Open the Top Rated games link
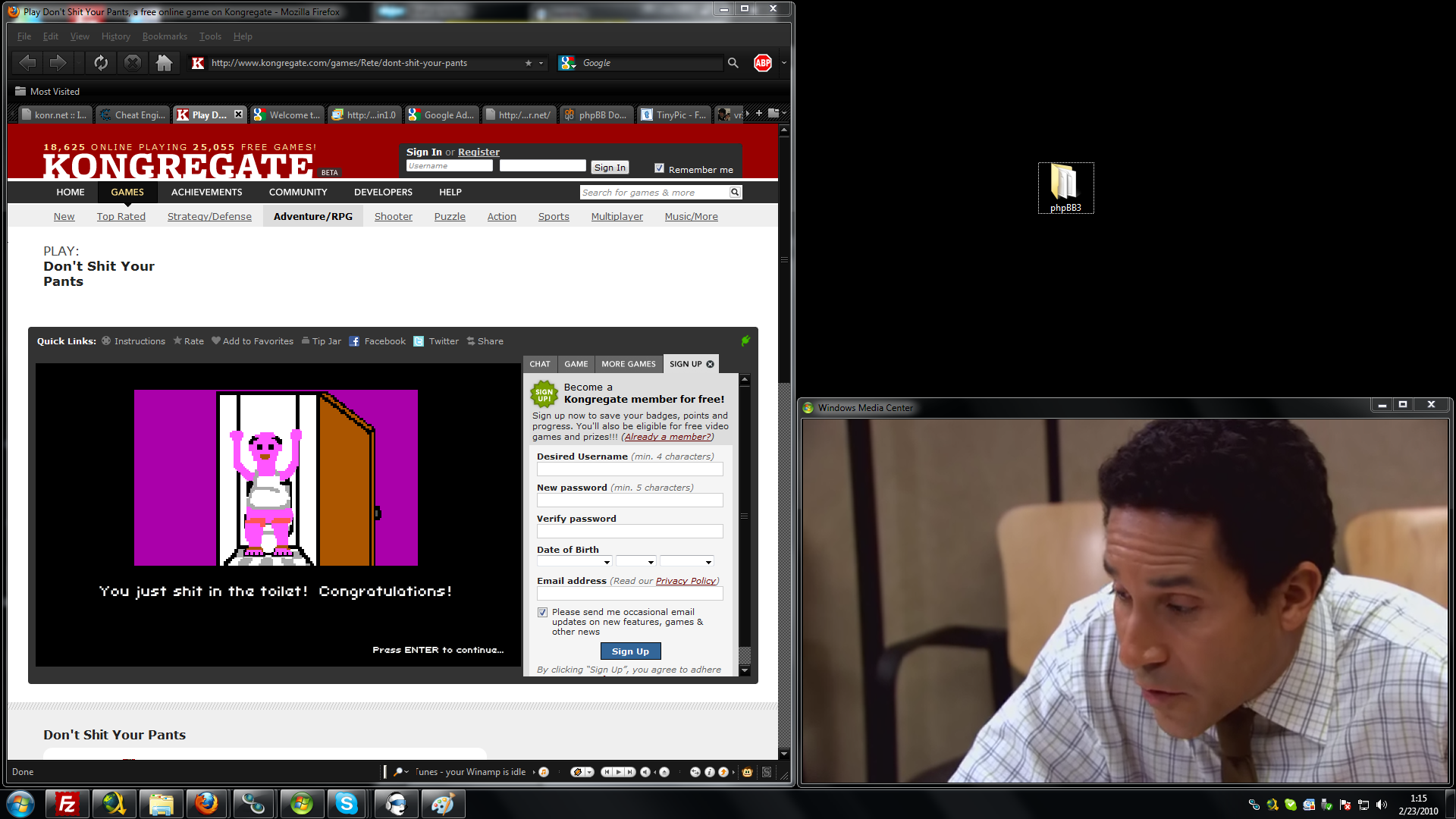The image size is (1456, 819). pos(121,217)
